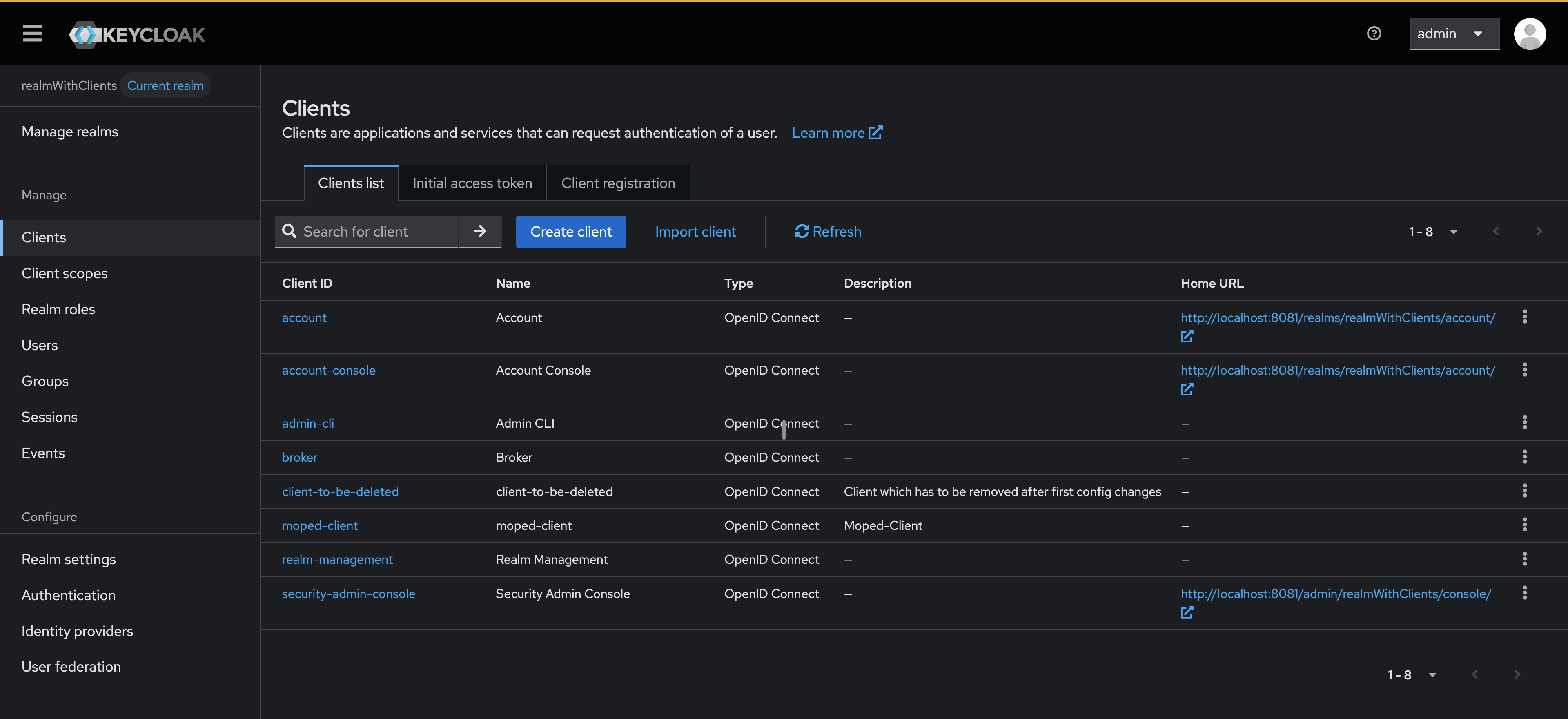Switch to Initial access token tab
The image size is (1568, 719).
pyautogui.click(x=472, y=183)
